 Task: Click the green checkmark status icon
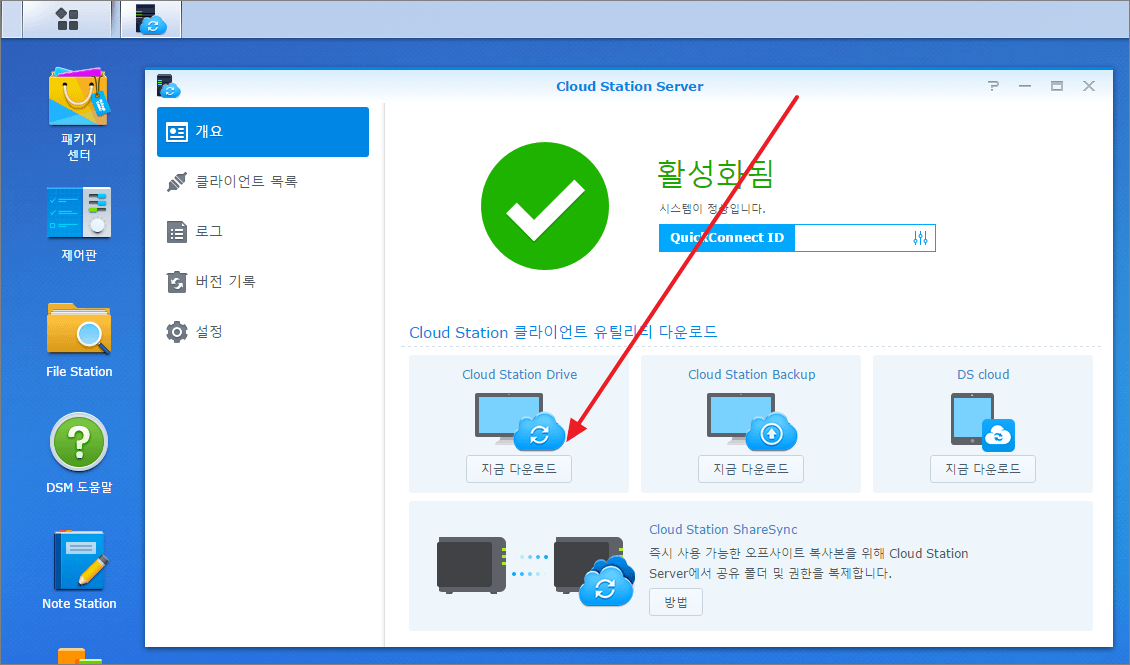pyautogui.click(x=545, y=206)
